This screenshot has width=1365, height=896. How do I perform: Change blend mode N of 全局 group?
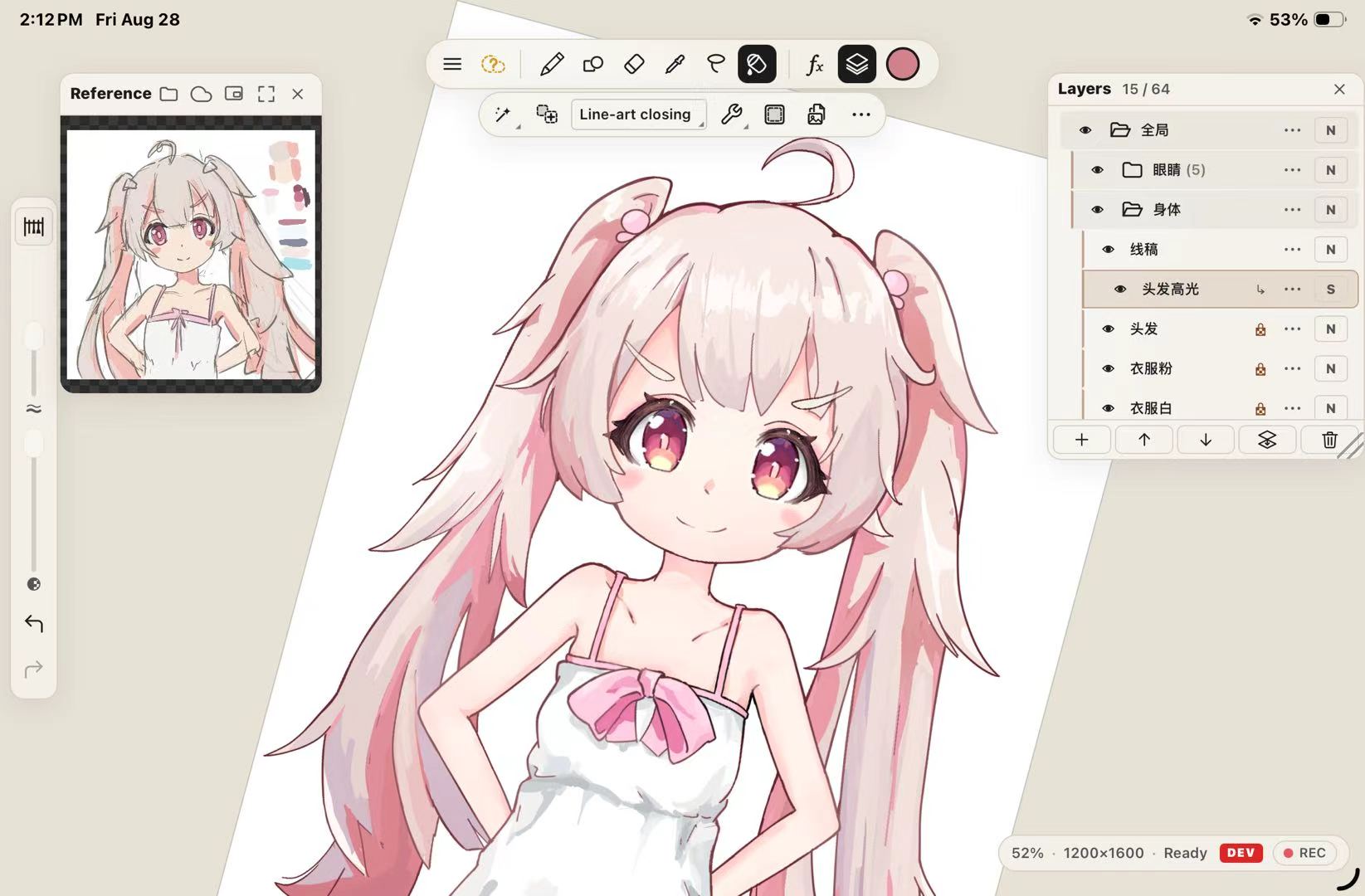click(1331, 130)
